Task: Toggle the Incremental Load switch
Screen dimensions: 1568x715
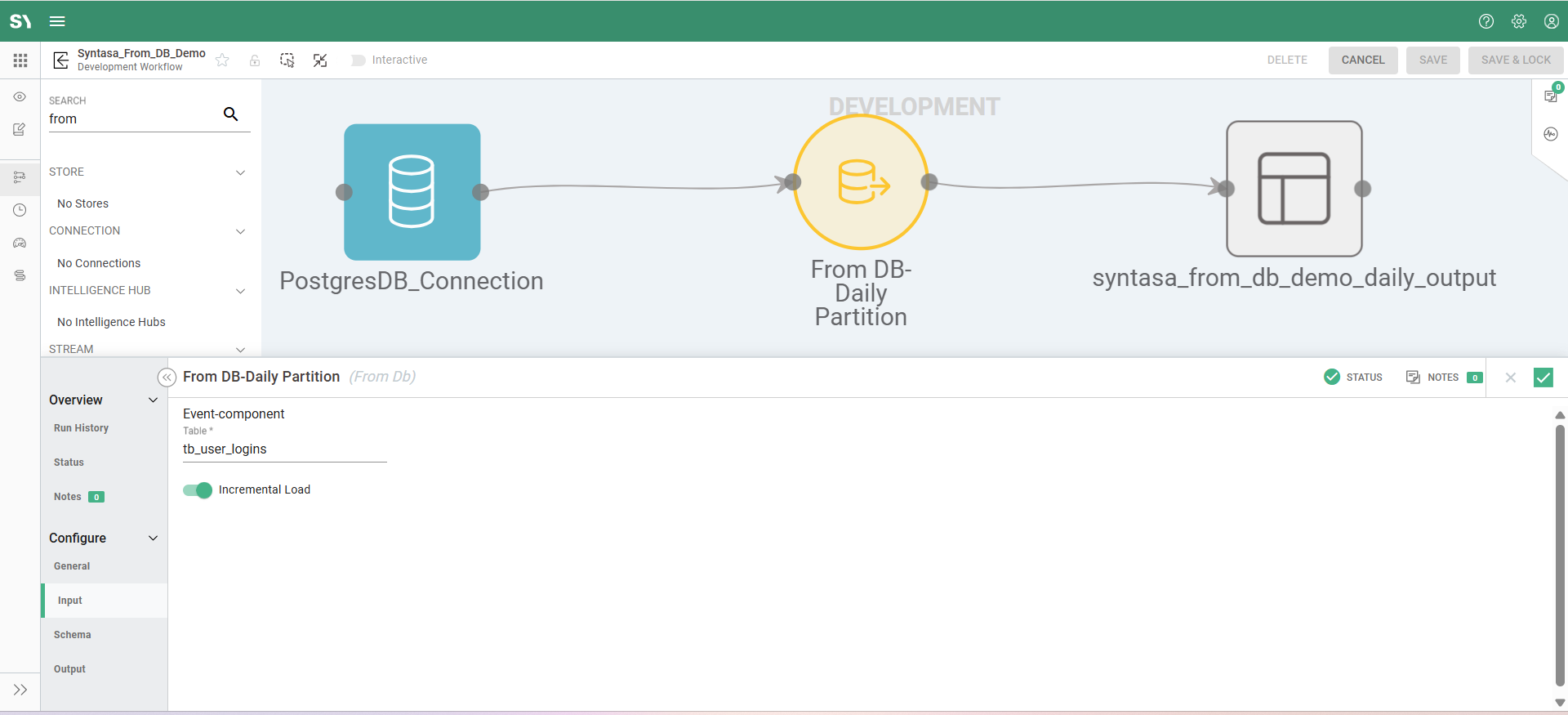Action: coord(198,490)
